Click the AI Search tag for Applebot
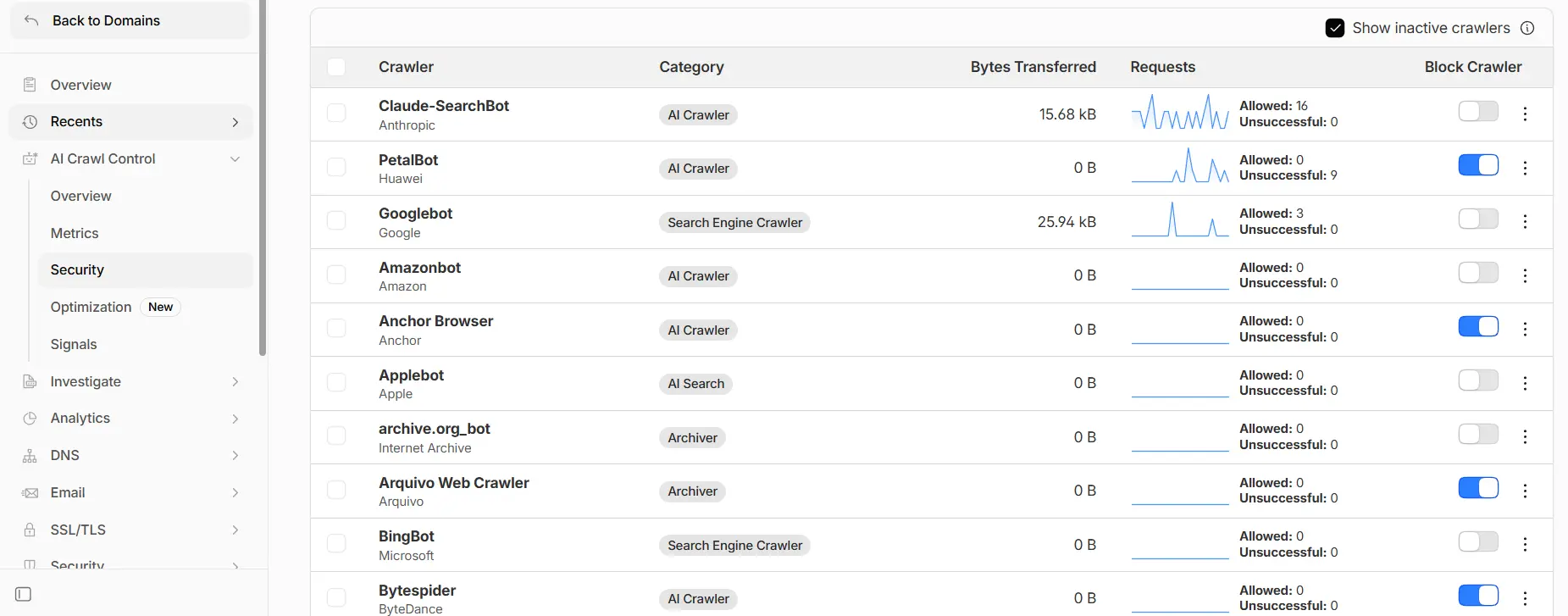The image size is (1568, 616). pos(695,384)
